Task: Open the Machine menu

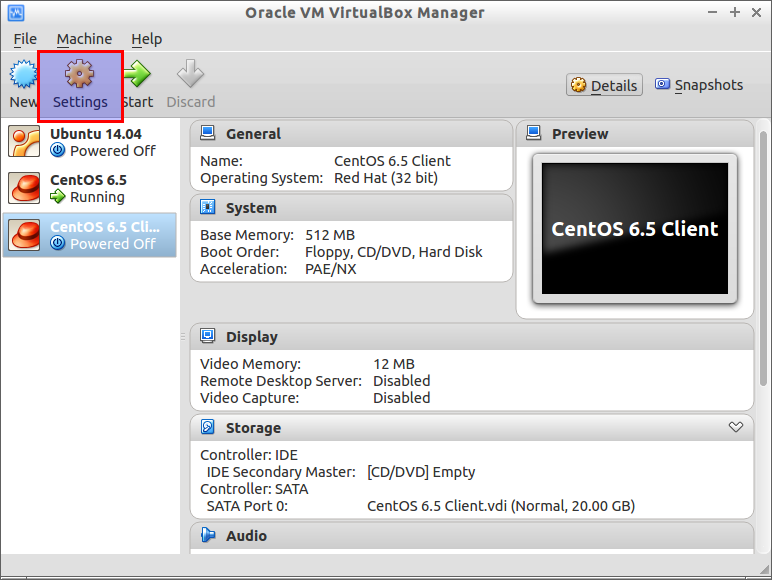Action: (x=84, y=39)
